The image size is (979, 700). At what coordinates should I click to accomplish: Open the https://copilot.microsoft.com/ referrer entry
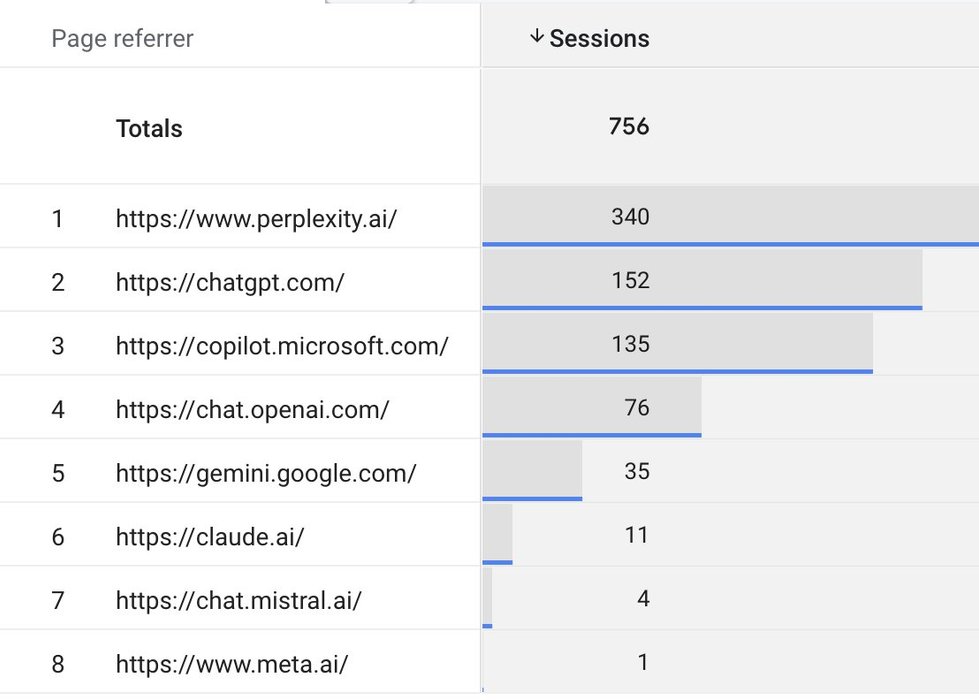point(282,346)
